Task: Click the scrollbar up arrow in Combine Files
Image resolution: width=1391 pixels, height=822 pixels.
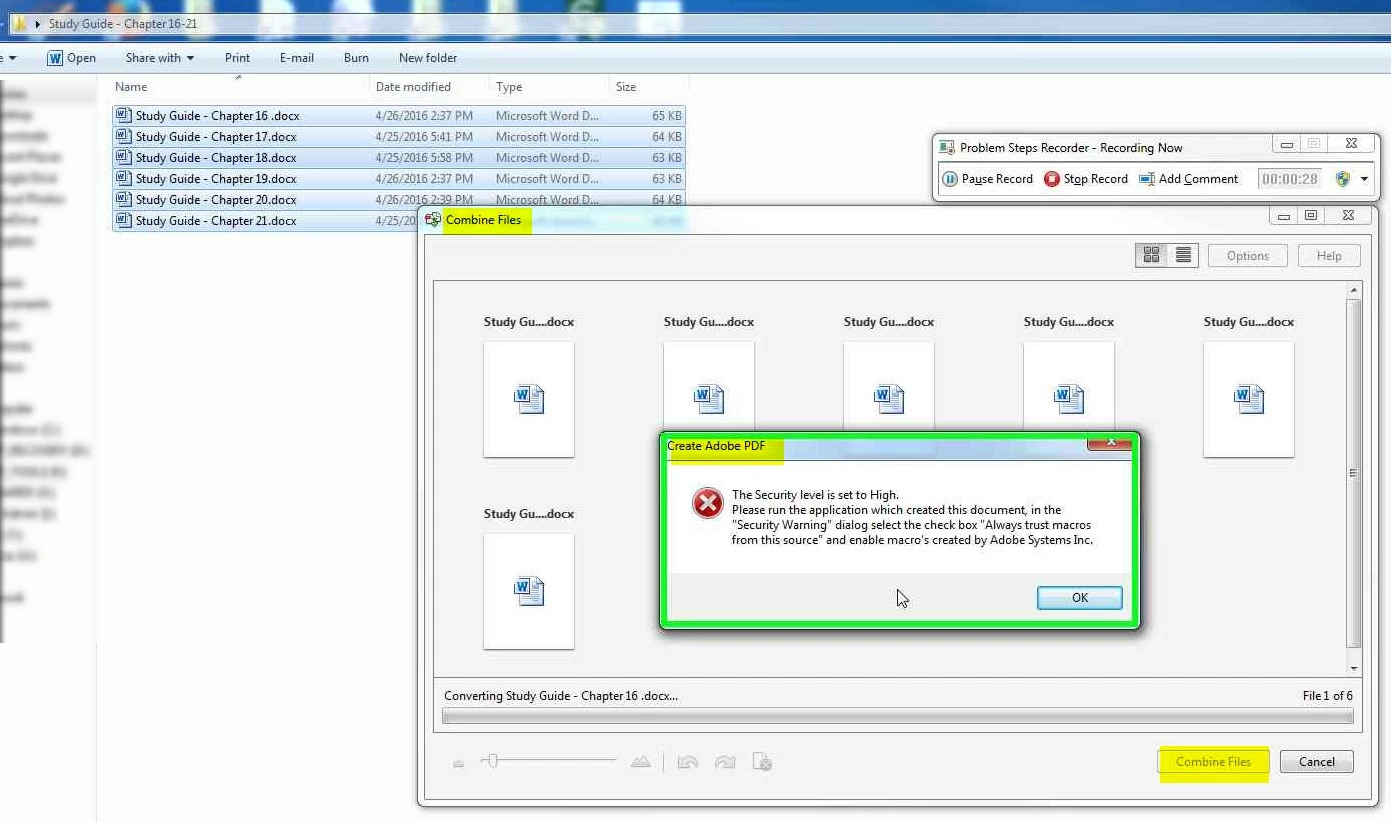Action: (1354, 290)
